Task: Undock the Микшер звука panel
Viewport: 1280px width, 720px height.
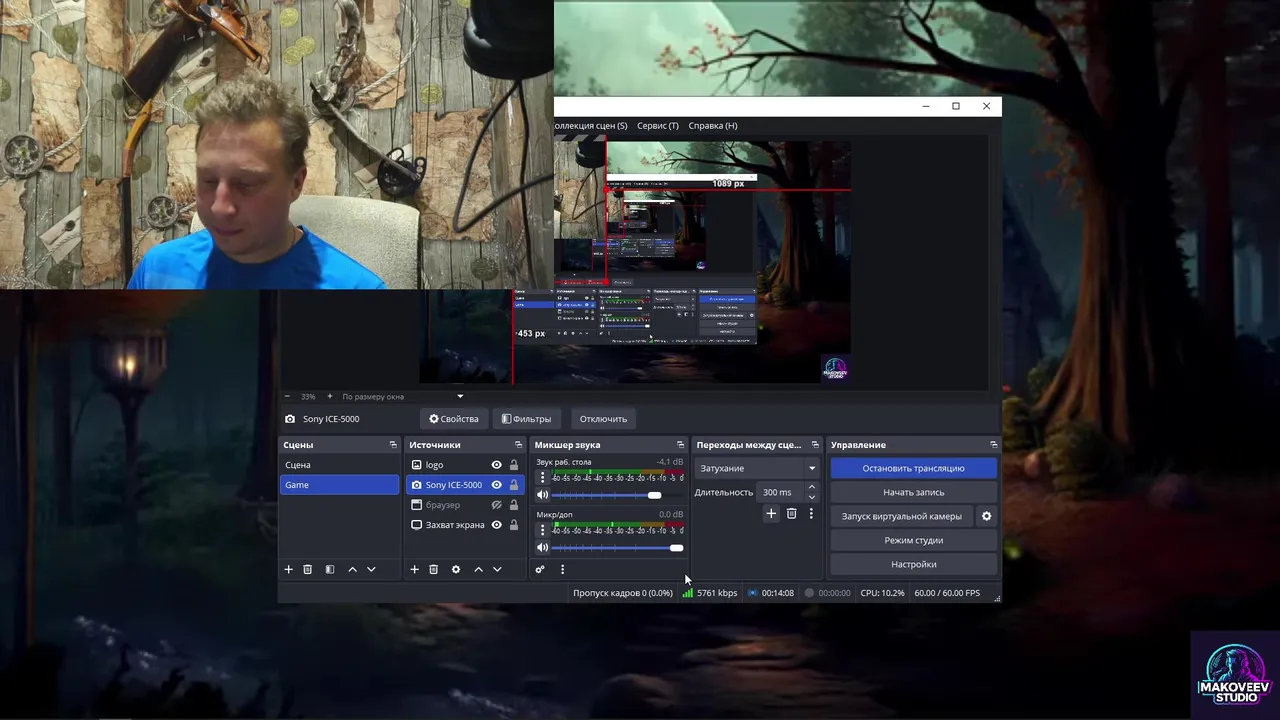Action: click(x=680, y=444)
